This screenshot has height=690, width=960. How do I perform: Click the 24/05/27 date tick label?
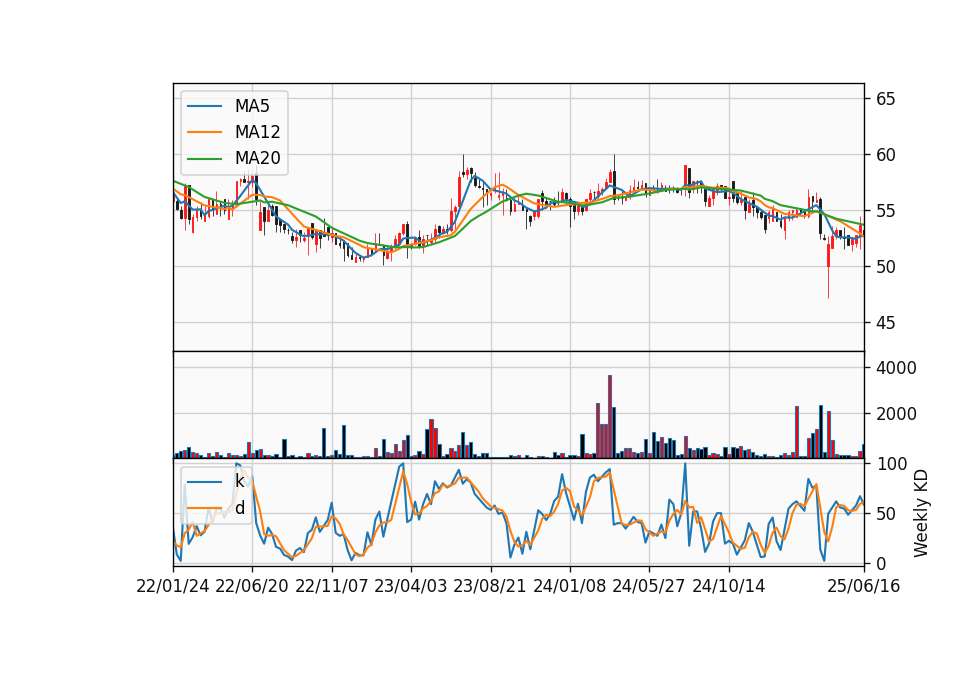click(x=649, y=587)
